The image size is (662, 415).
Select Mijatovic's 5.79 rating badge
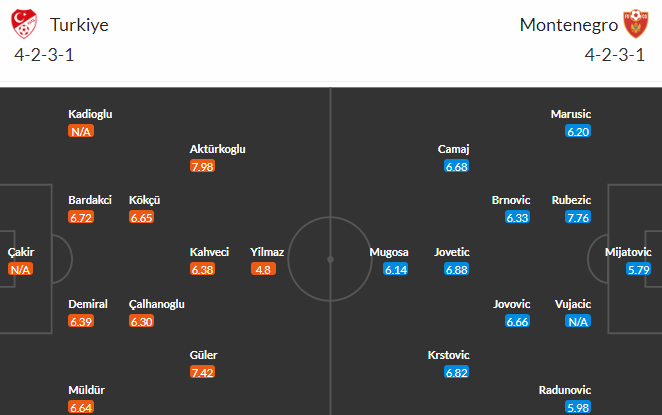(638, 269)
